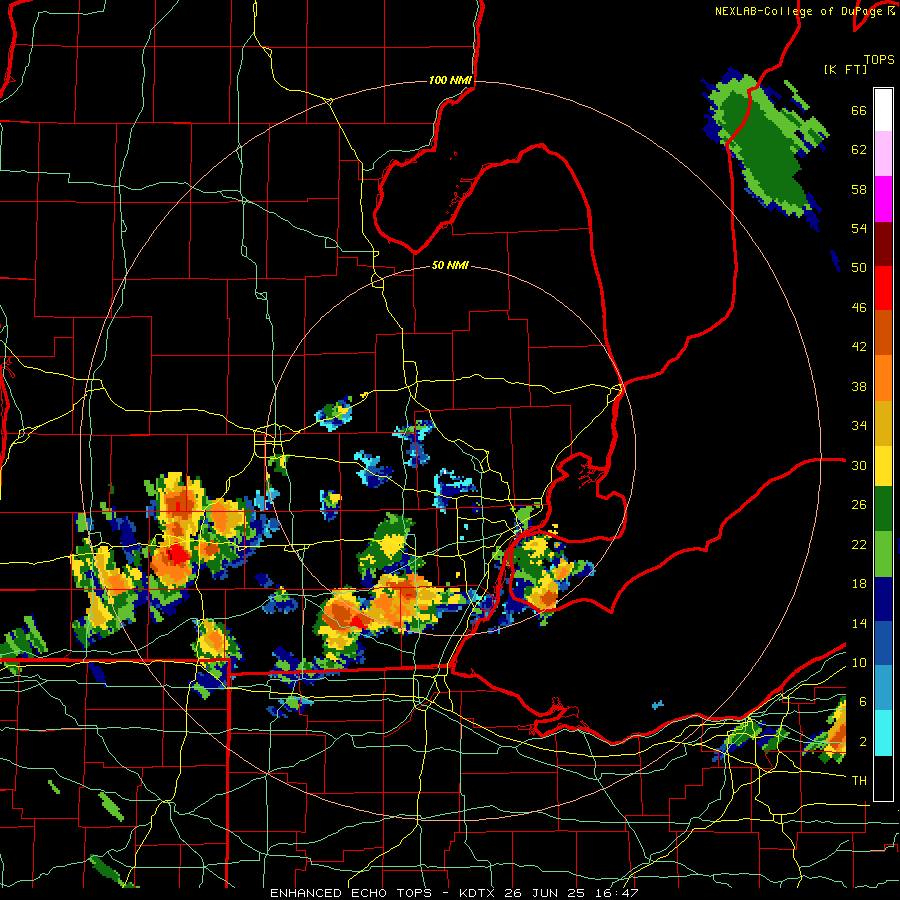Pick the magenta swatch beside label 58
This screenshot has height=900, width=900.
(883, 199)
